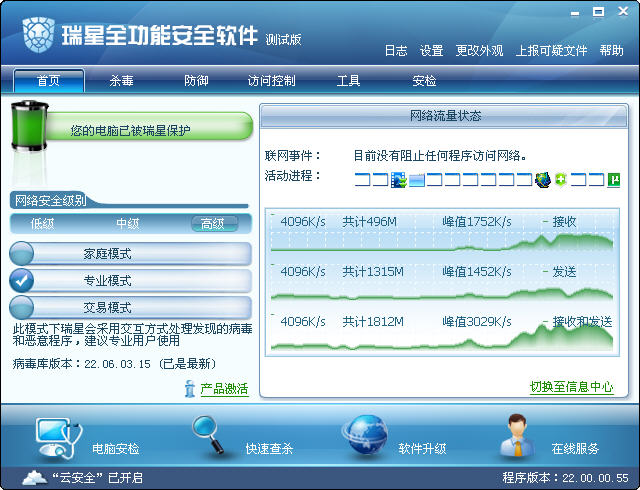Open 设置 settings
This screenshot has width=640, height=490.
(x=432, y=51)
